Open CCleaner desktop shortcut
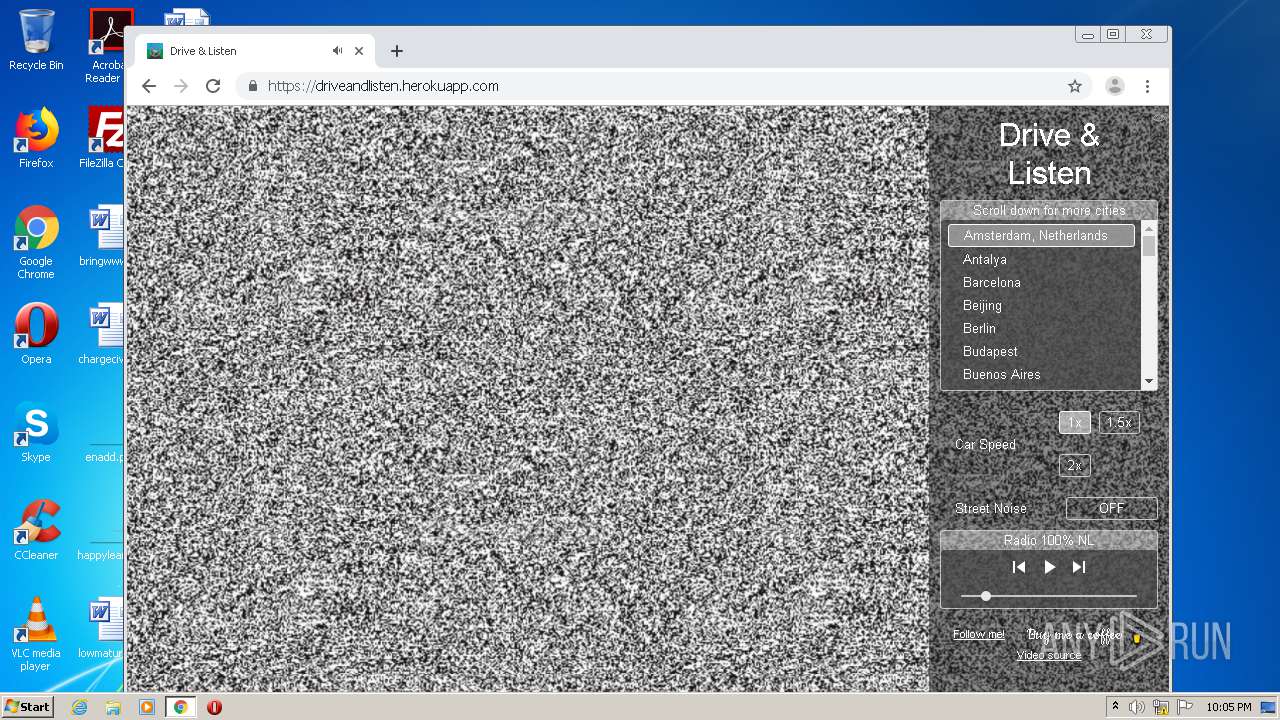Screen dimensions: 1280x720 pyautogui.click(x=36, y=530)
